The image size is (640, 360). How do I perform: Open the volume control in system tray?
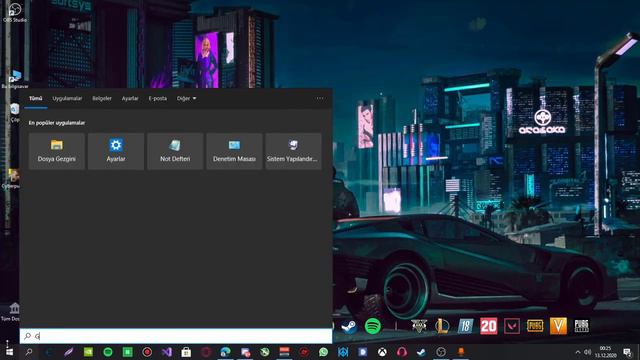(588, 352)
